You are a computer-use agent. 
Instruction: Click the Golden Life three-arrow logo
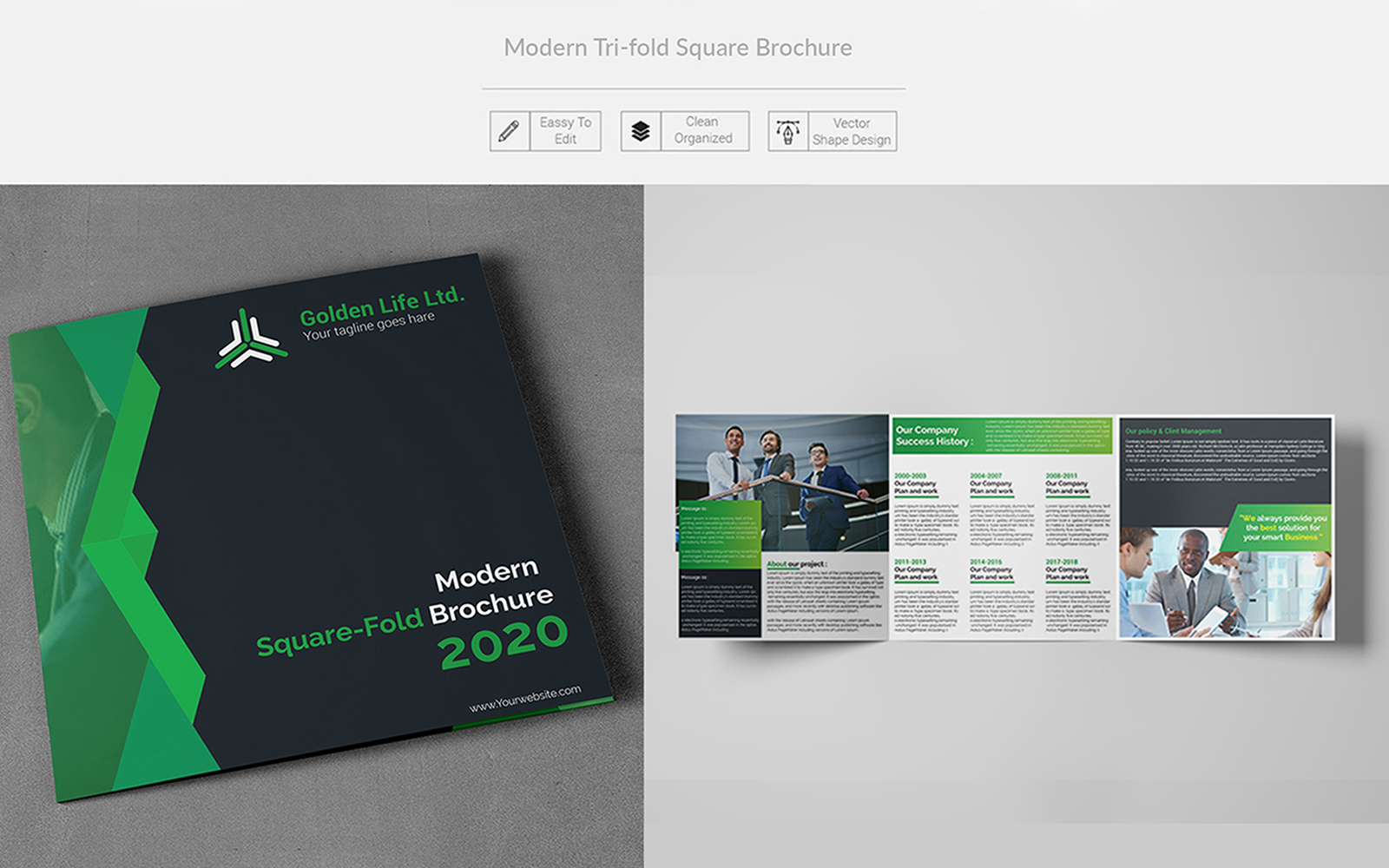[x=250, y=340]
